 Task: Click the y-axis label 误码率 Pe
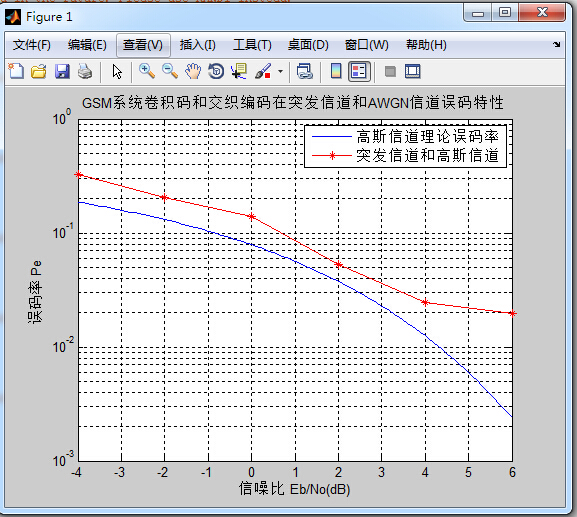(36, 292)
